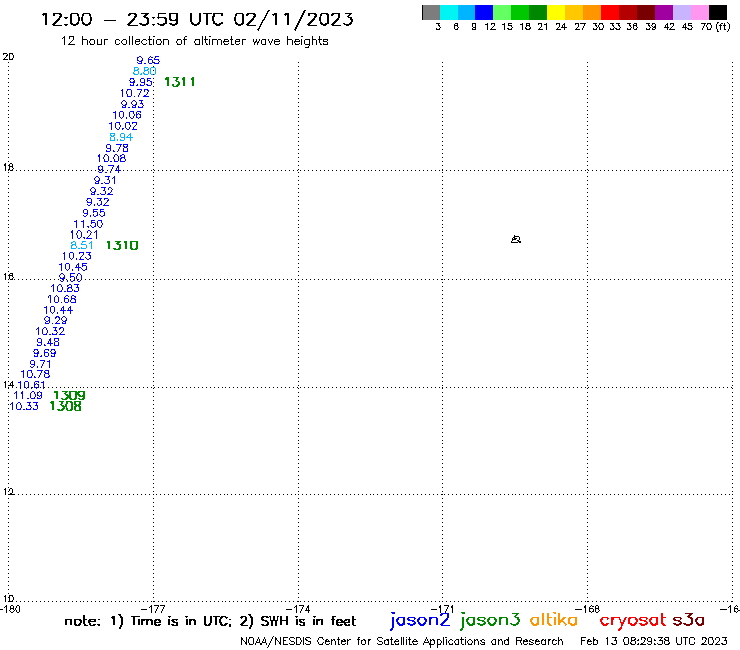Click the -177 longitude axis label
The height and width of the screenshot is (650, 740).
pos(153,609)
